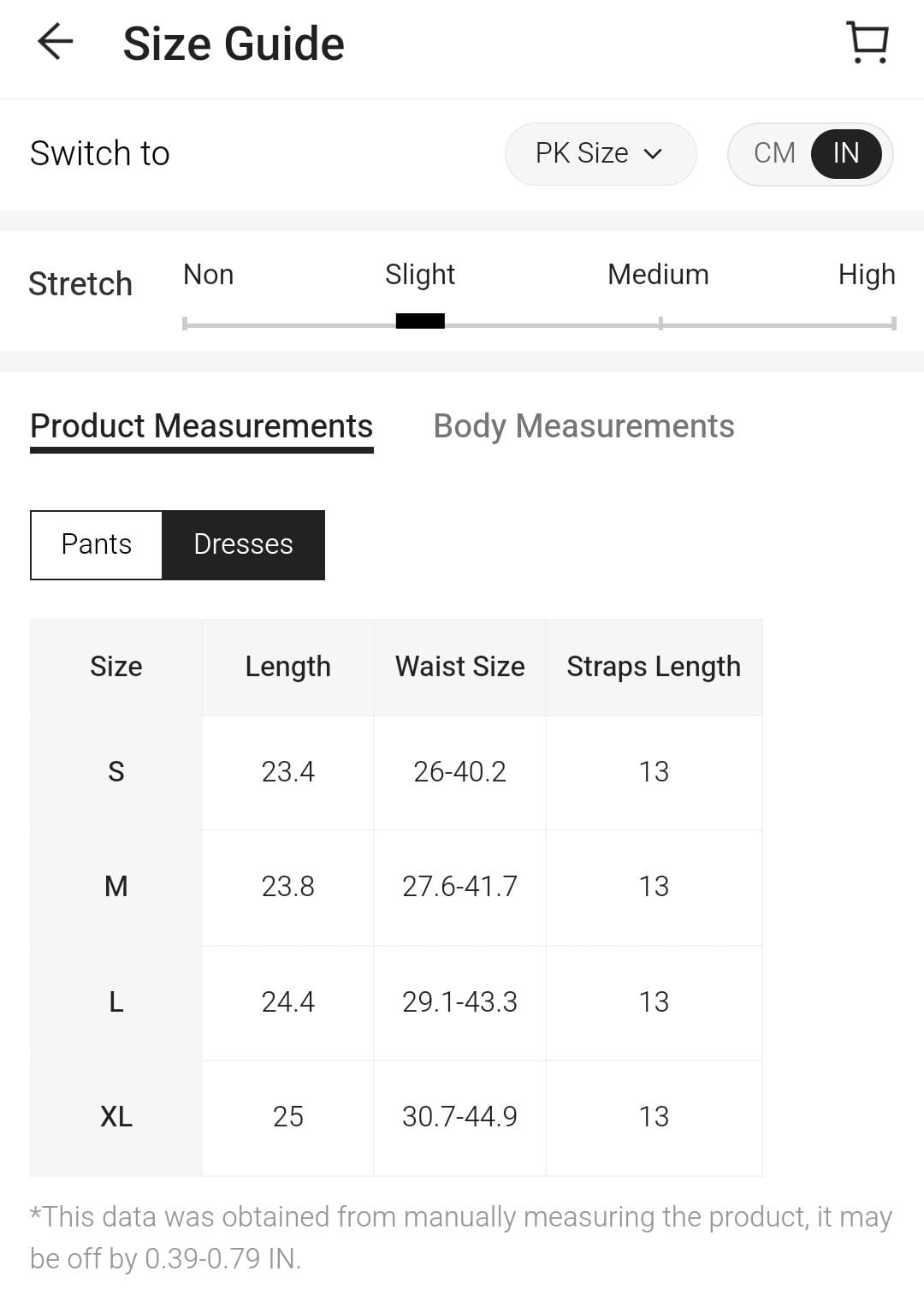Click the XL size row header
This screenshot has height=1301, width=924.
tap(116, 1117)
